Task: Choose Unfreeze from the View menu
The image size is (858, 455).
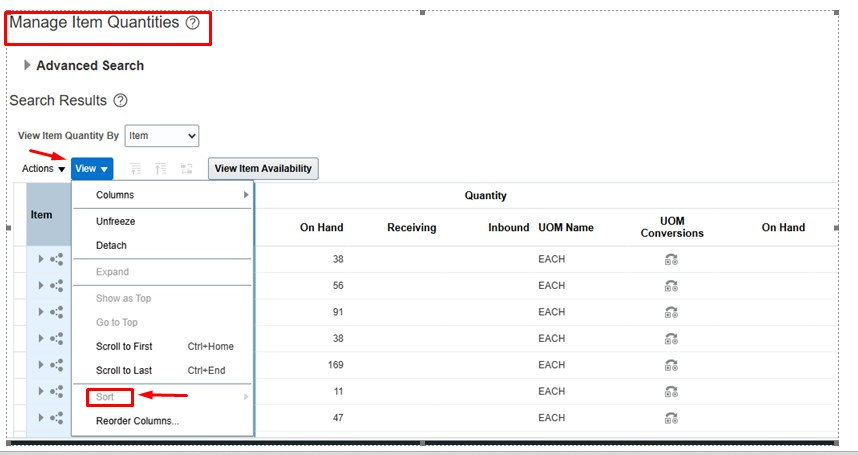Action: pyautogui.click(x=163, y=221)
